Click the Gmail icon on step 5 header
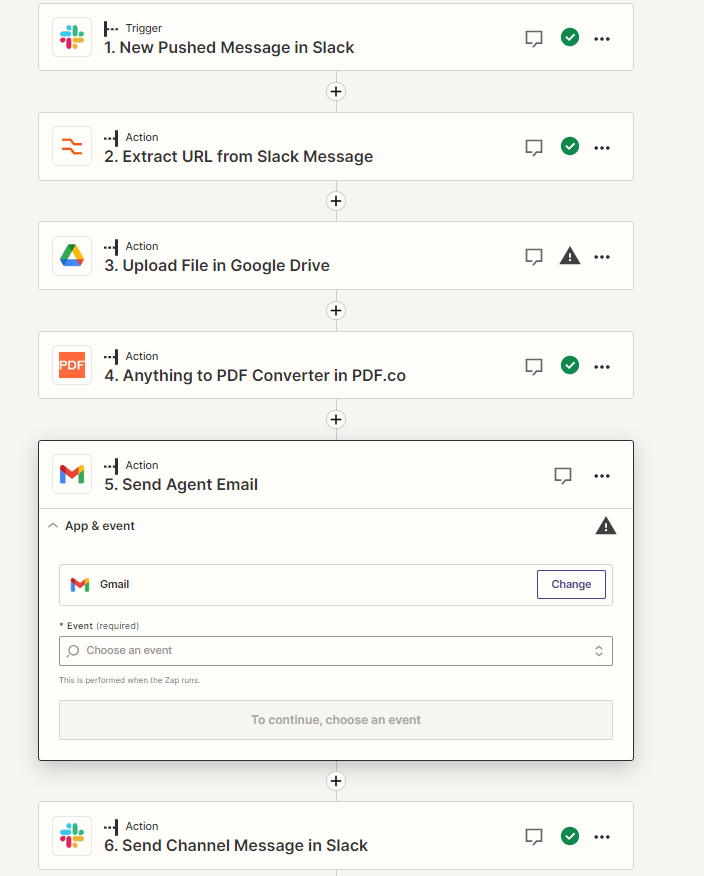This screenshot has height=876, width=704. pos(72,474)
